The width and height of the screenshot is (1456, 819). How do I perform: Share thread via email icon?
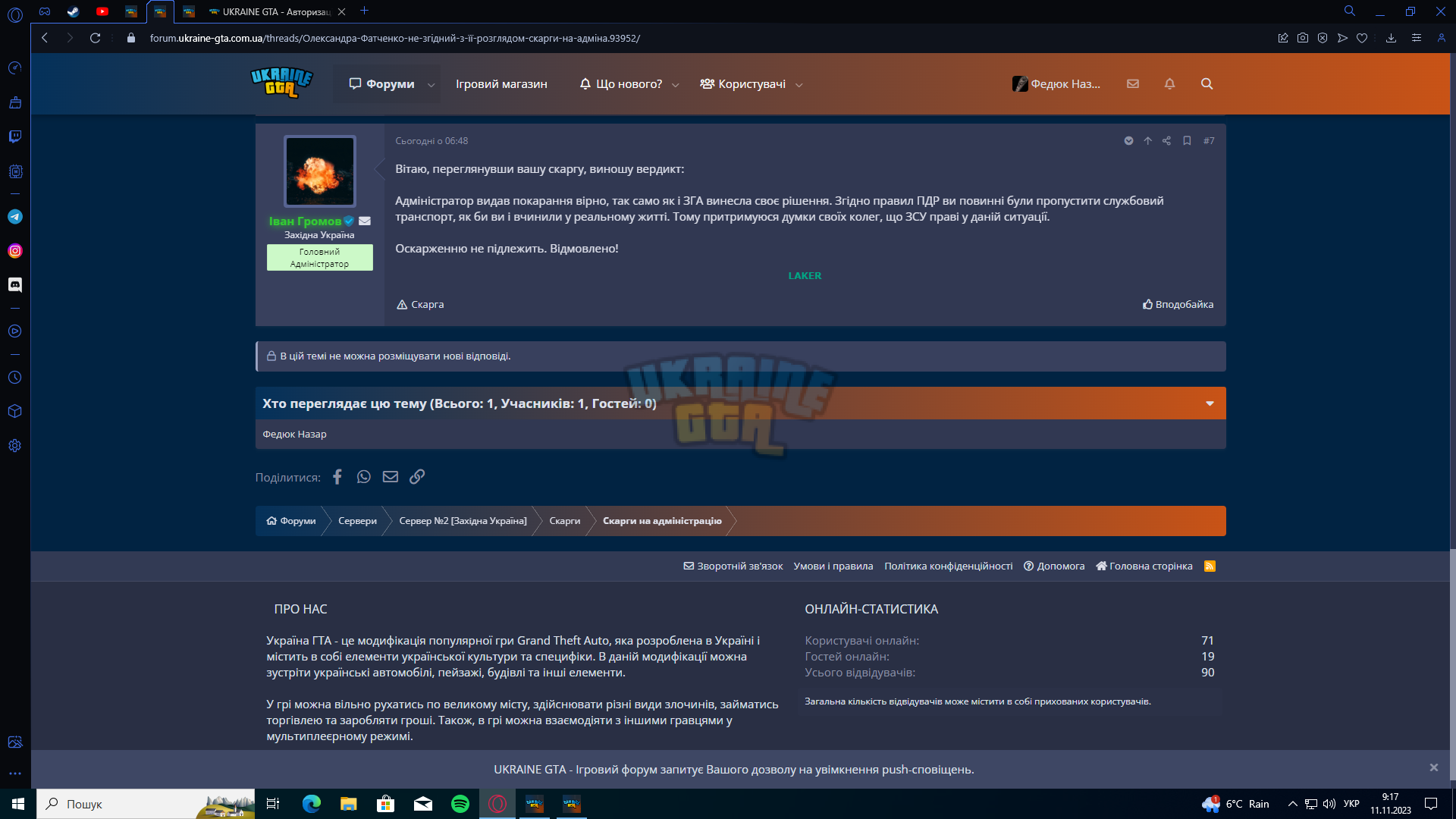[x=391, y=477]
